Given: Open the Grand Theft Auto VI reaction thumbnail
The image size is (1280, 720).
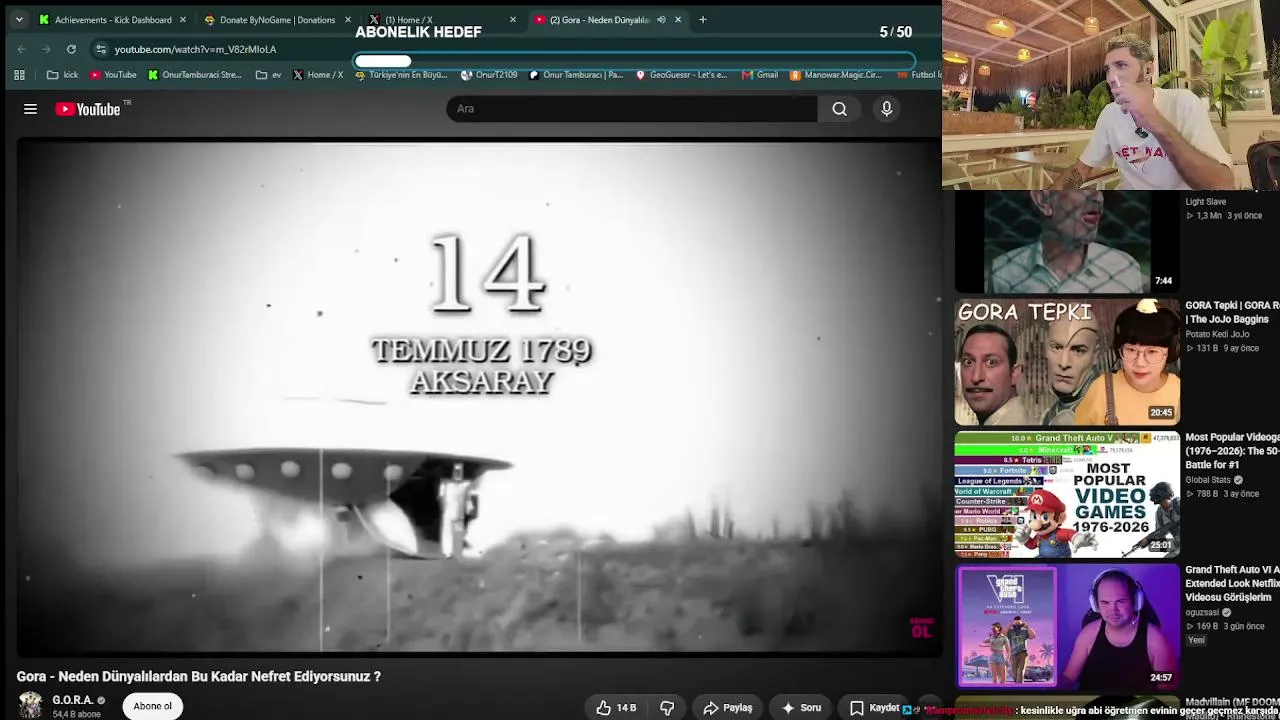Looking at the screenshot, I should [x=1067, y=626].
